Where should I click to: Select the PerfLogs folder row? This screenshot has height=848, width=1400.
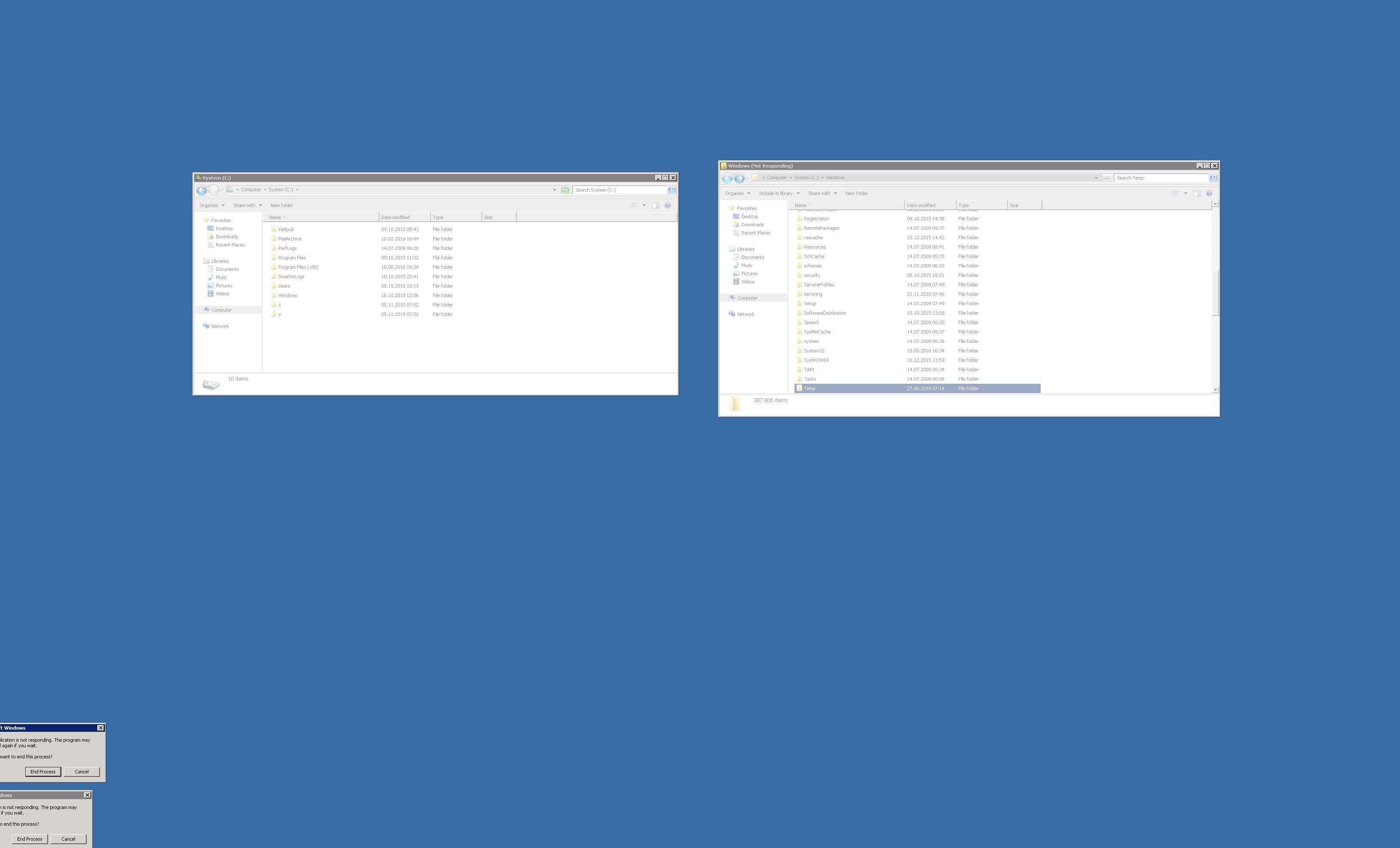coord(287,248)
